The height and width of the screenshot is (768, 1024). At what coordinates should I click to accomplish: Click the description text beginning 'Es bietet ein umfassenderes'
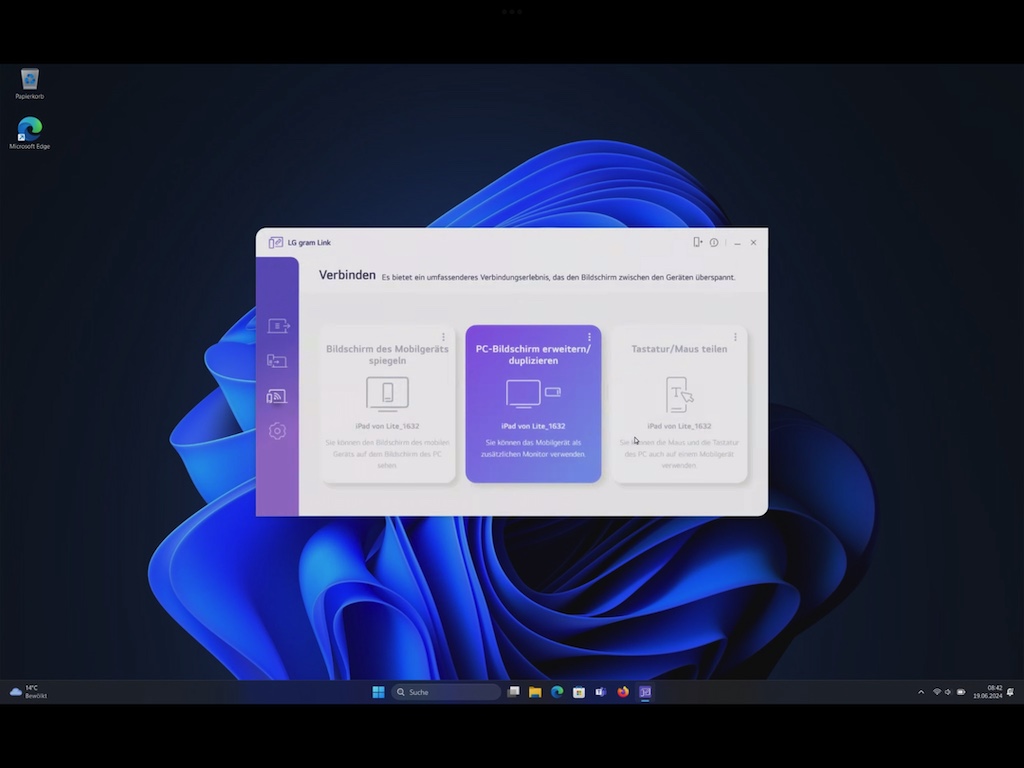point(558,278)
